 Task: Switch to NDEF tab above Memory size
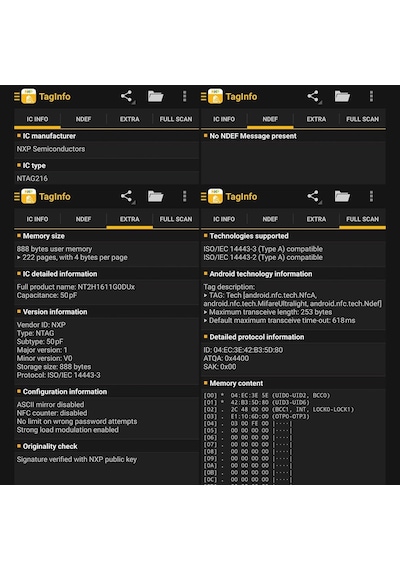[x=83, y=219]
